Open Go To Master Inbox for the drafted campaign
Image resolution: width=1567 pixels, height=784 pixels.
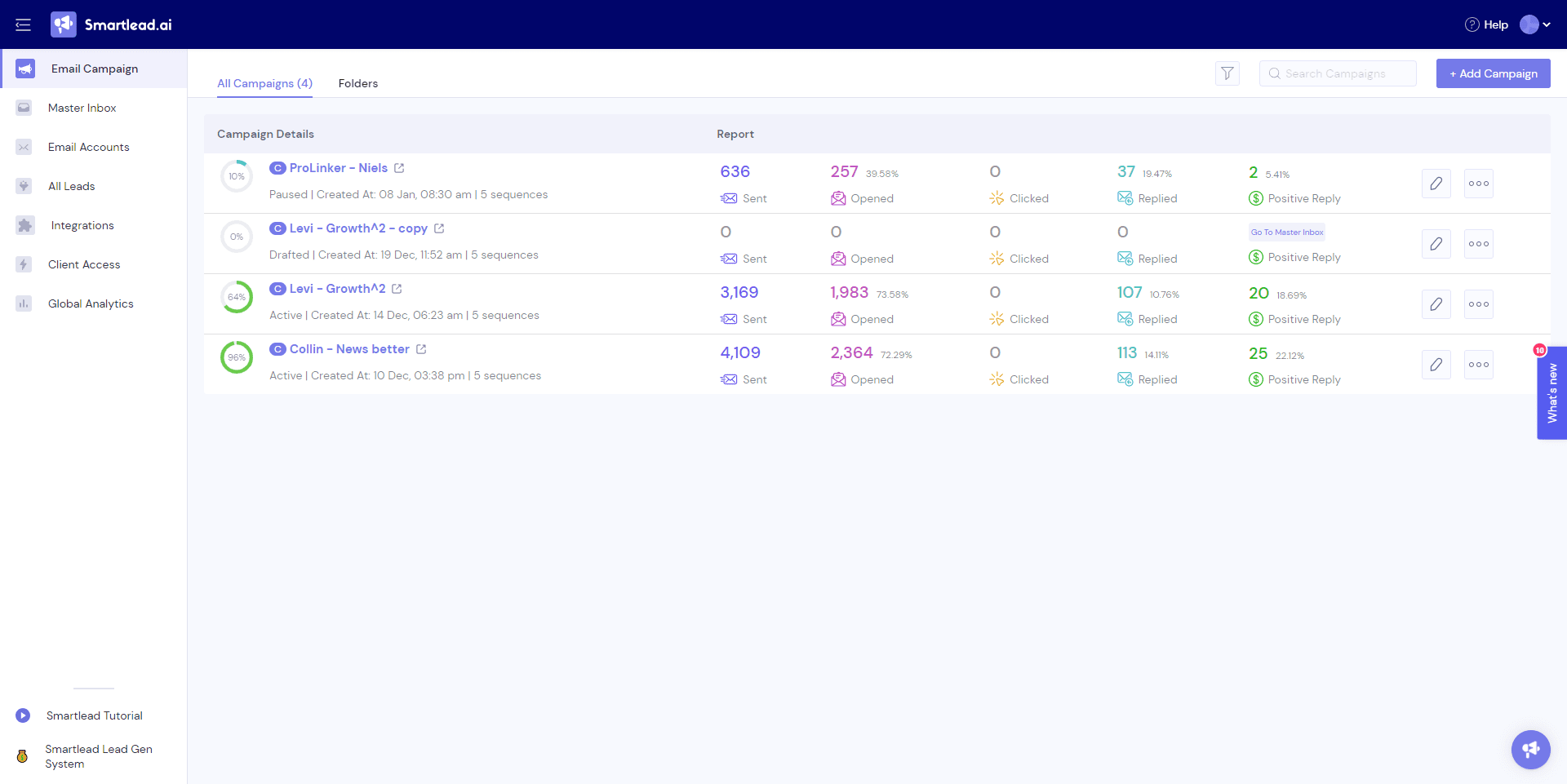(x=1285, y=232)
